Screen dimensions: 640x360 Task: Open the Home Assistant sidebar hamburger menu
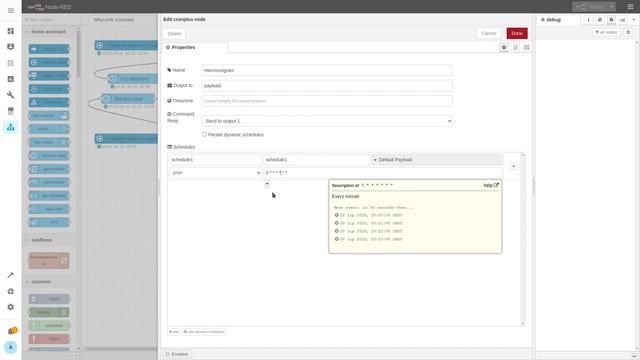pyautogui.click(x=11, y=11)
